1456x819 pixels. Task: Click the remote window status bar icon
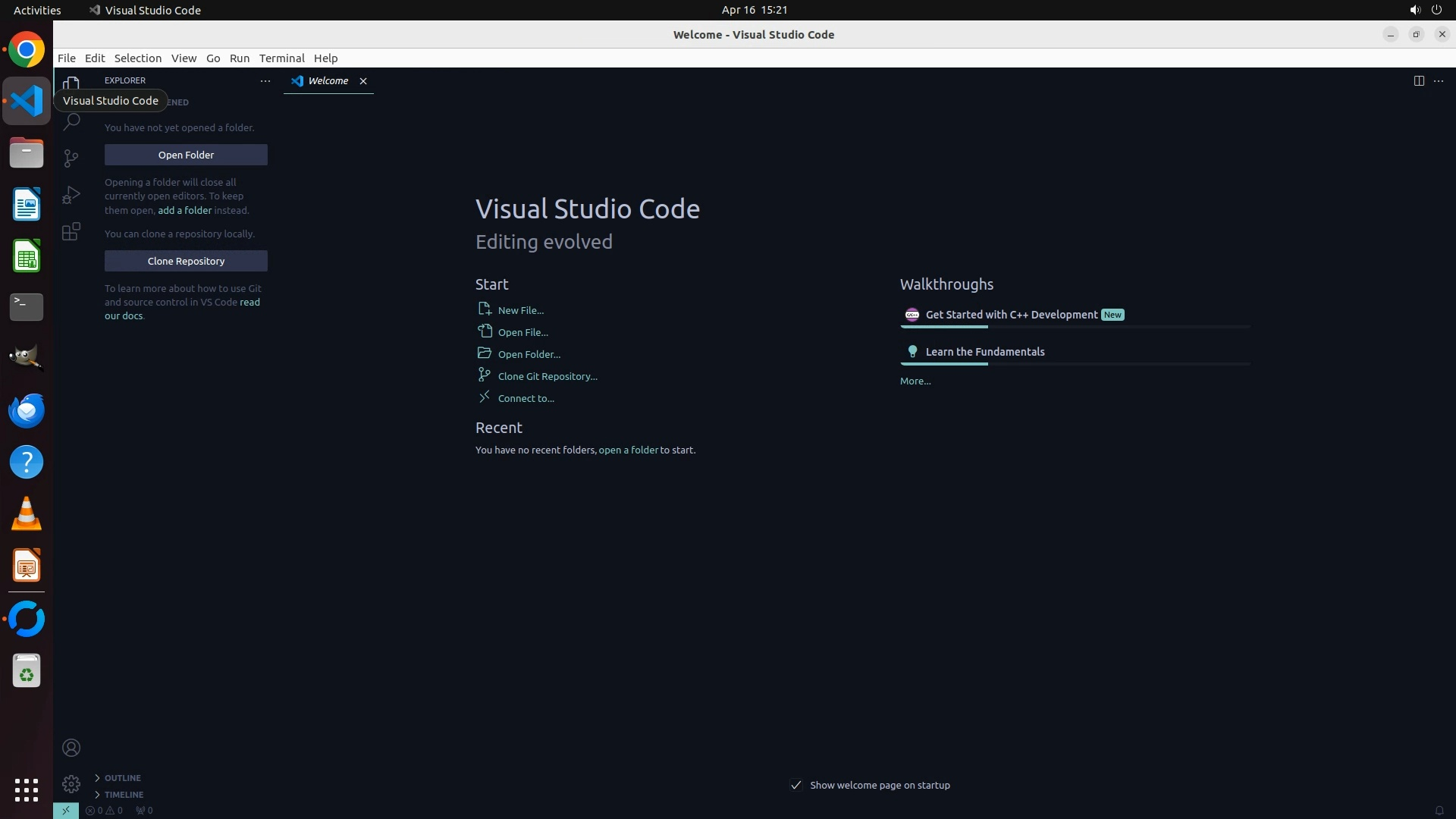66,810
